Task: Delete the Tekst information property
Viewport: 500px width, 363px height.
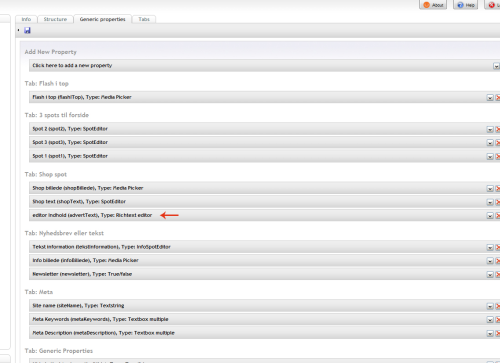Action: 498,247
